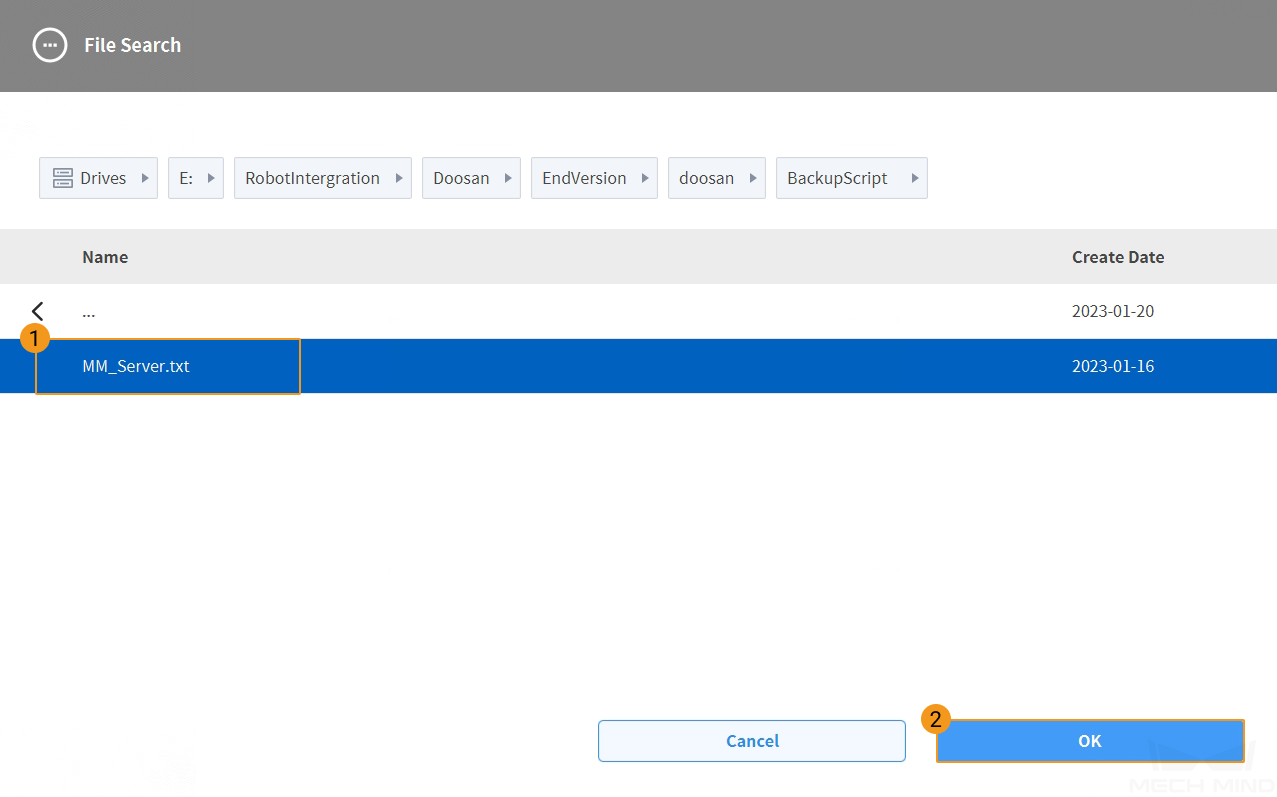Expand the arrow after lowercase doosan
The image size is (1277, 797).
tap(753, 178)
